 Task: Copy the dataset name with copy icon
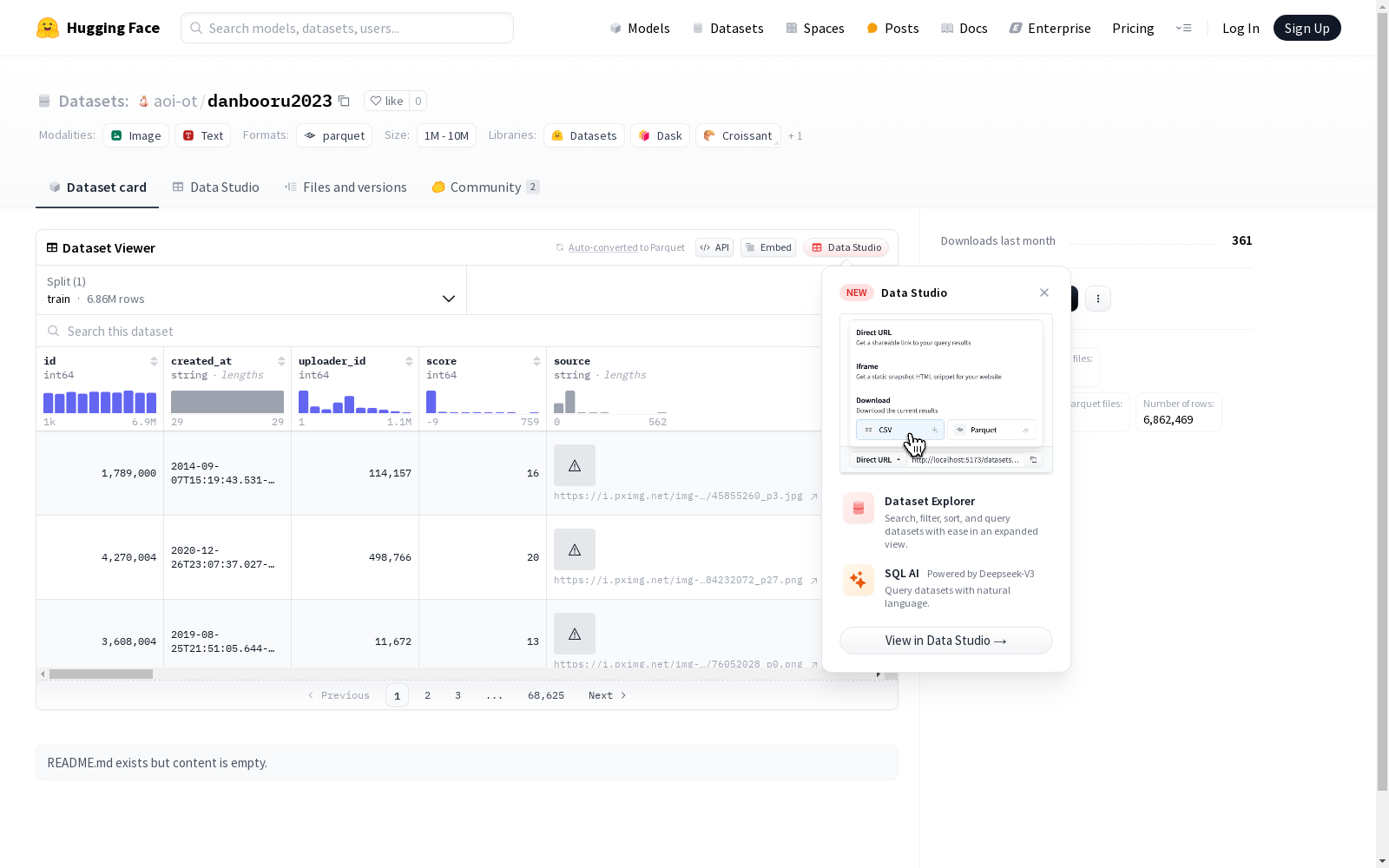pyautogui.click(x=344, y=101)
